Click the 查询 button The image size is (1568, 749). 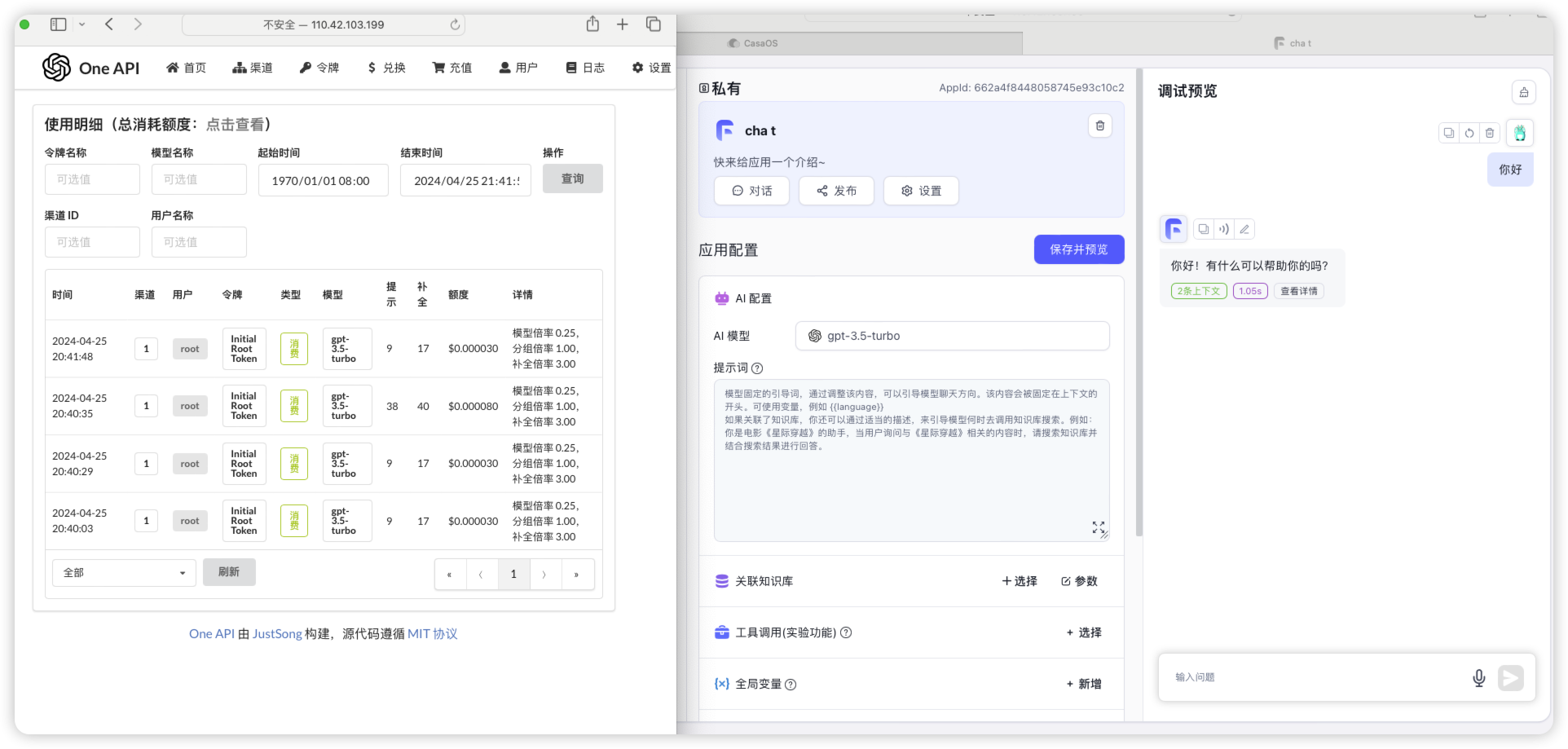point(573,178)
